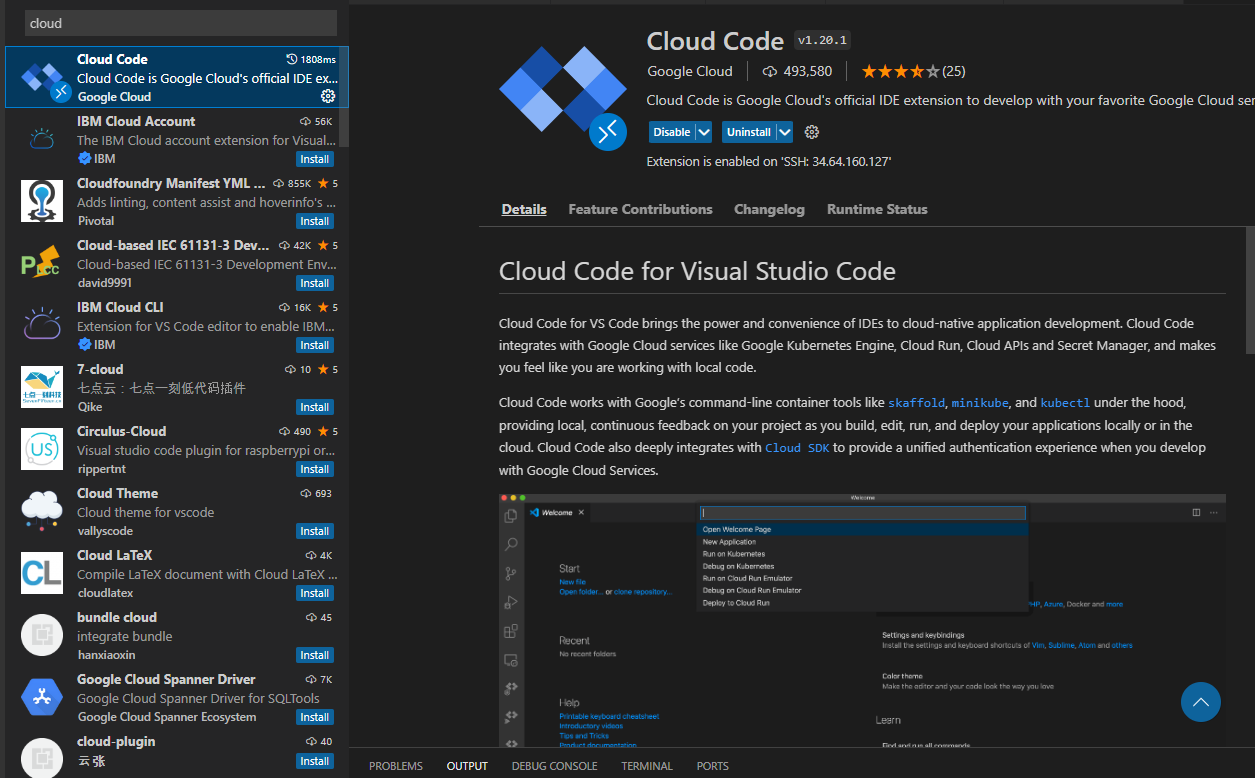1255x778 pixels.
Task: Open the TERMINAL panel tab
Action: tap(647, 766)
